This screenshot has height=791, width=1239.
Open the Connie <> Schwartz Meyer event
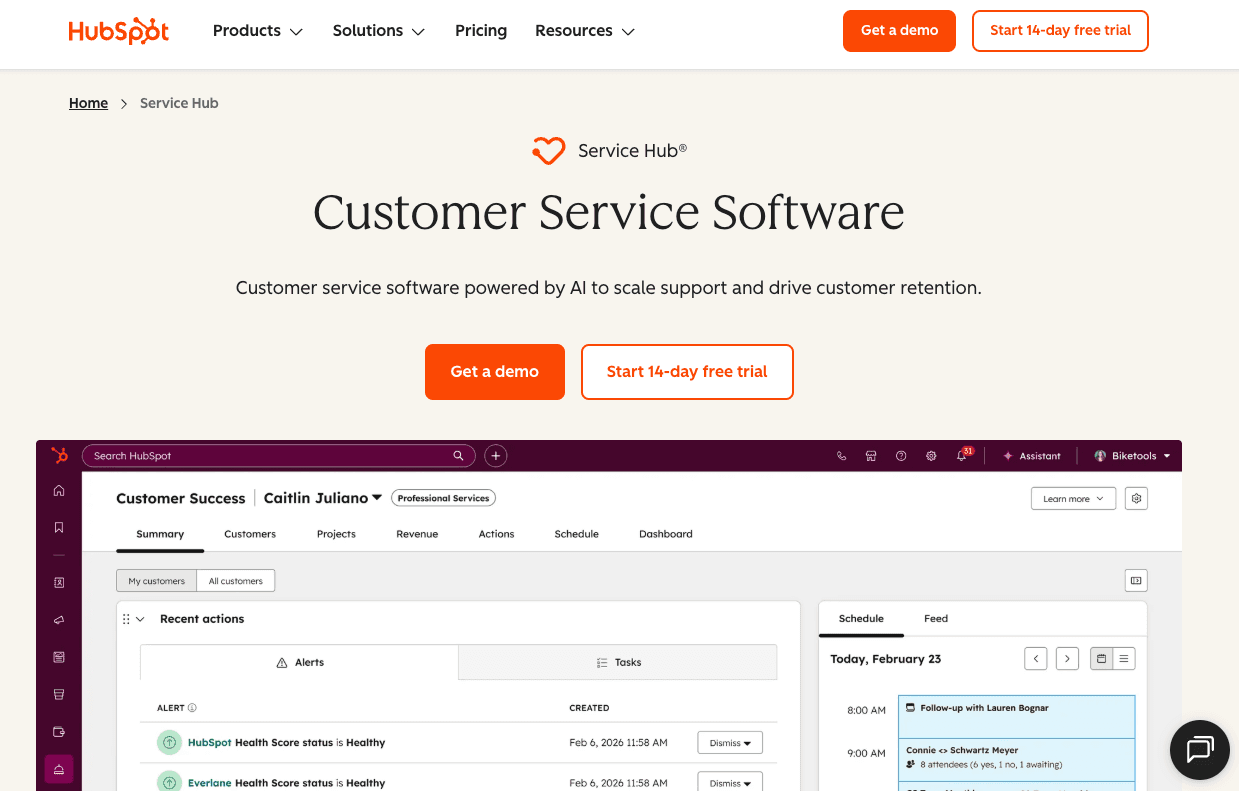pos(1016,759)
